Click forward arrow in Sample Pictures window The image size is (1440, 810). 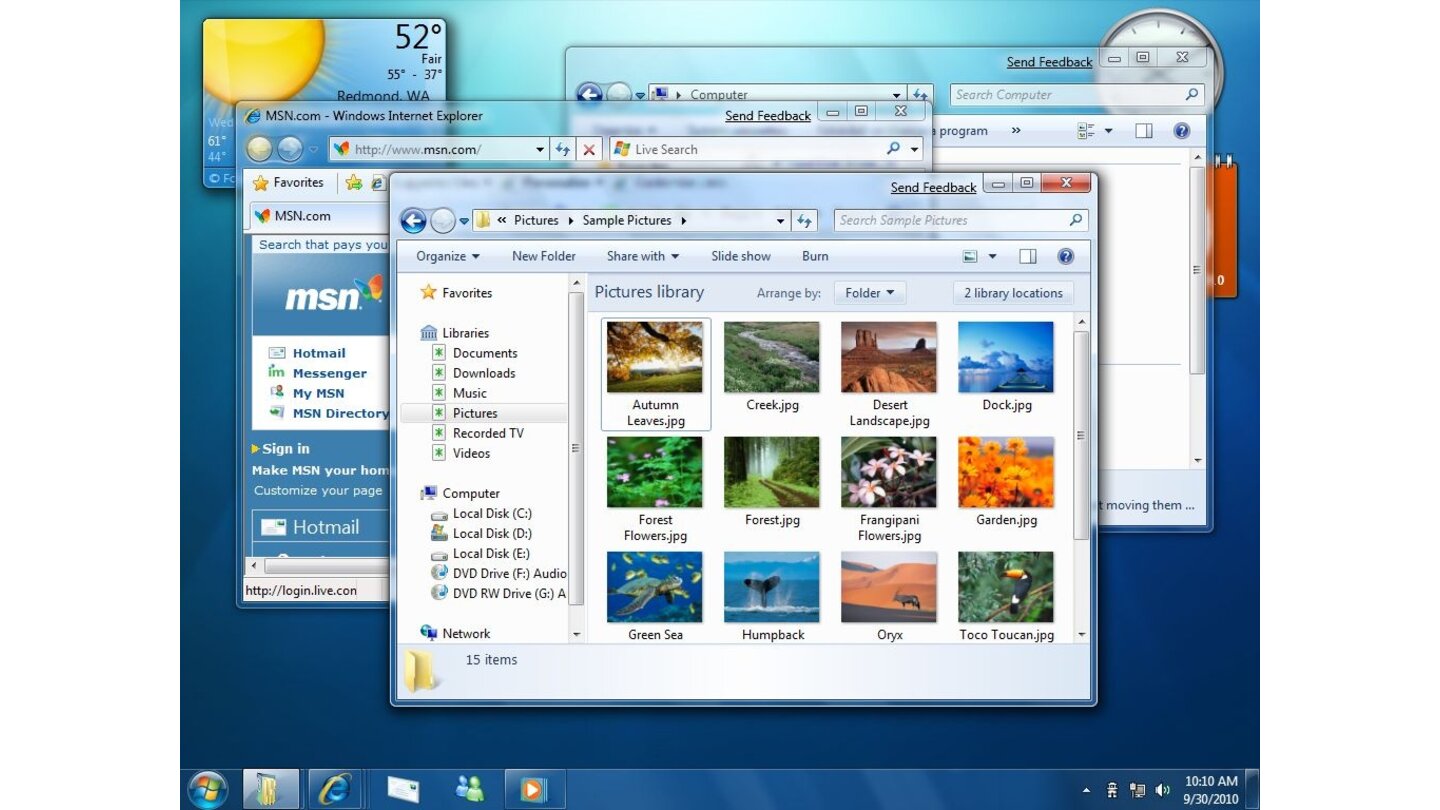(x=442, y=221)
